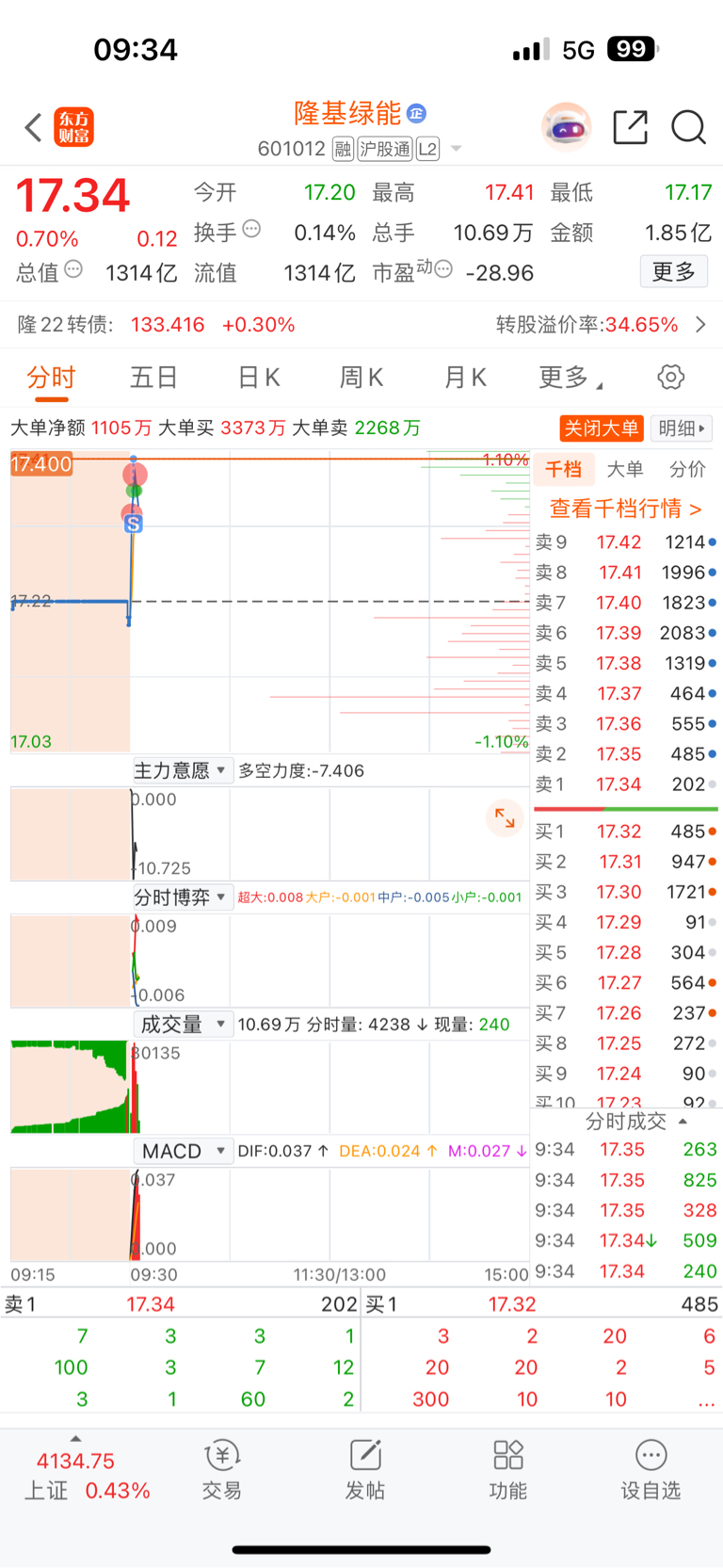Screen dimensions: 723x1568
Task: Open the 查看千档行情 link
Action: coord(626,509)
